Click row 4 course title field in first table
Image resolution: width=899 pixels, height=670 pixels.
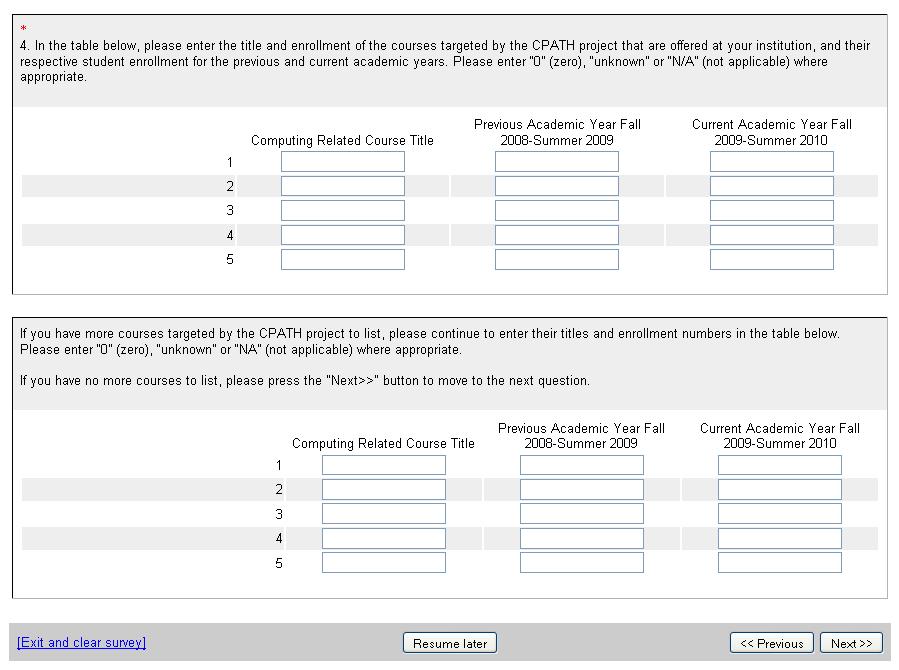coord(342,235)
